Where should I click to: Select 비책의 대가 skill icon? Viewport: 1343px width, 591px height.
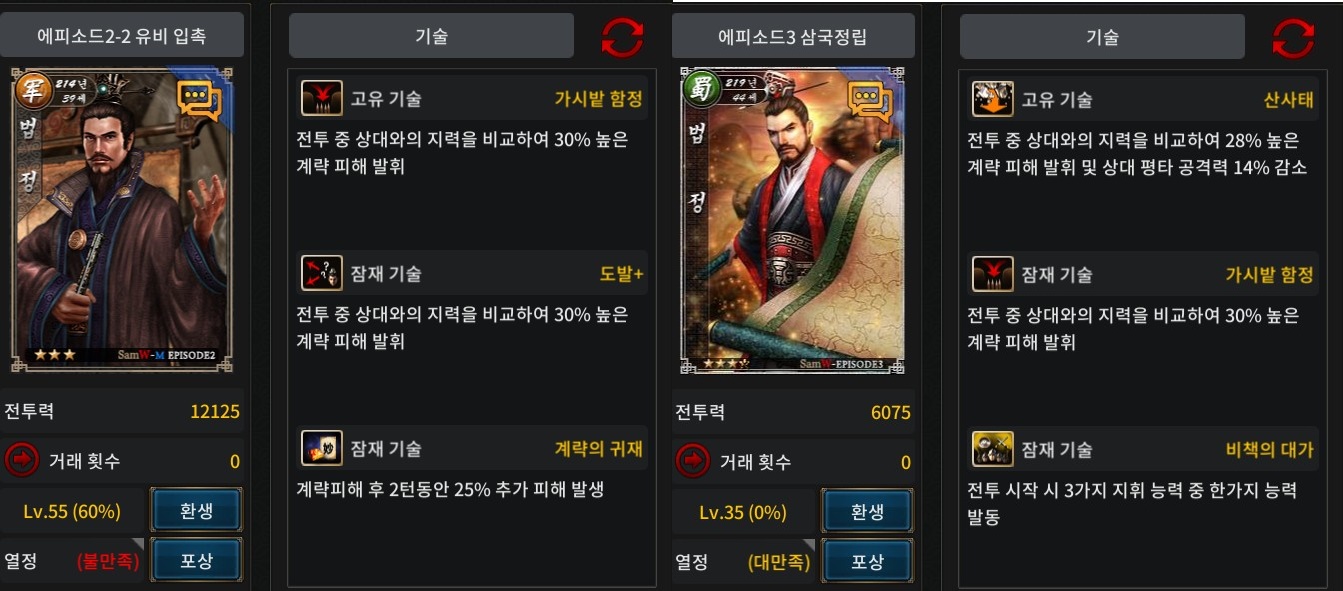pyautogui.click(x=993, y=449)
